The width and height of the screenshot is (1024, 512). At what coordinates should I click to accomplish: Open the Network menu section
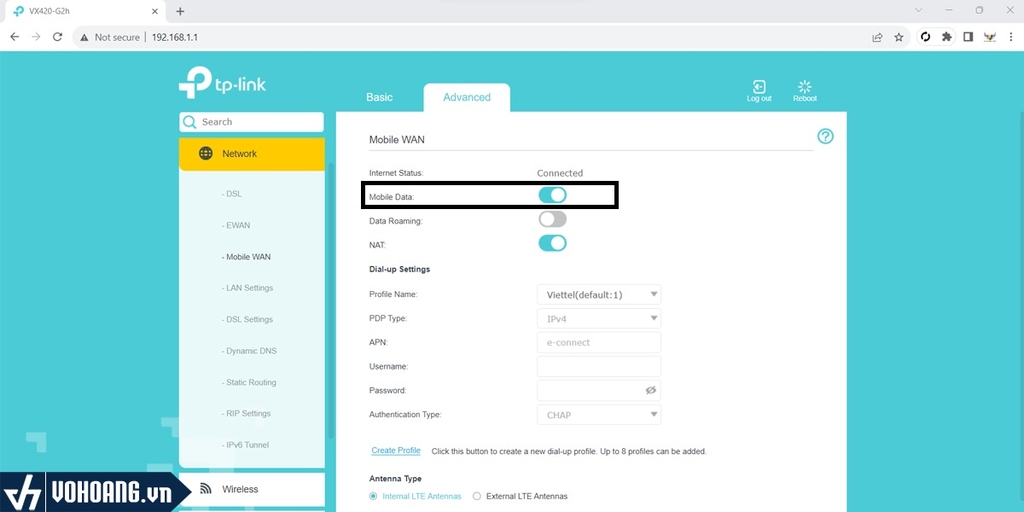point(251,154)
